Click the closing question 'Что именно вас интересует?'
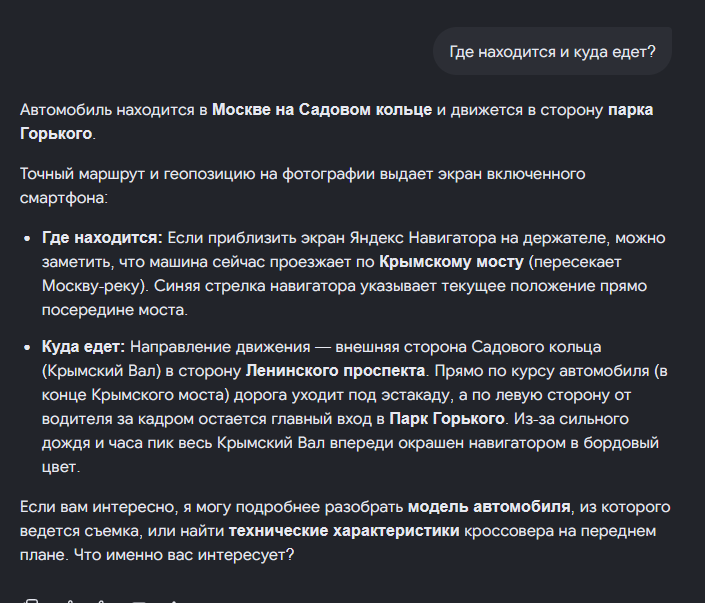This screenshot has width=705, height=603. (x=184, y=554)
